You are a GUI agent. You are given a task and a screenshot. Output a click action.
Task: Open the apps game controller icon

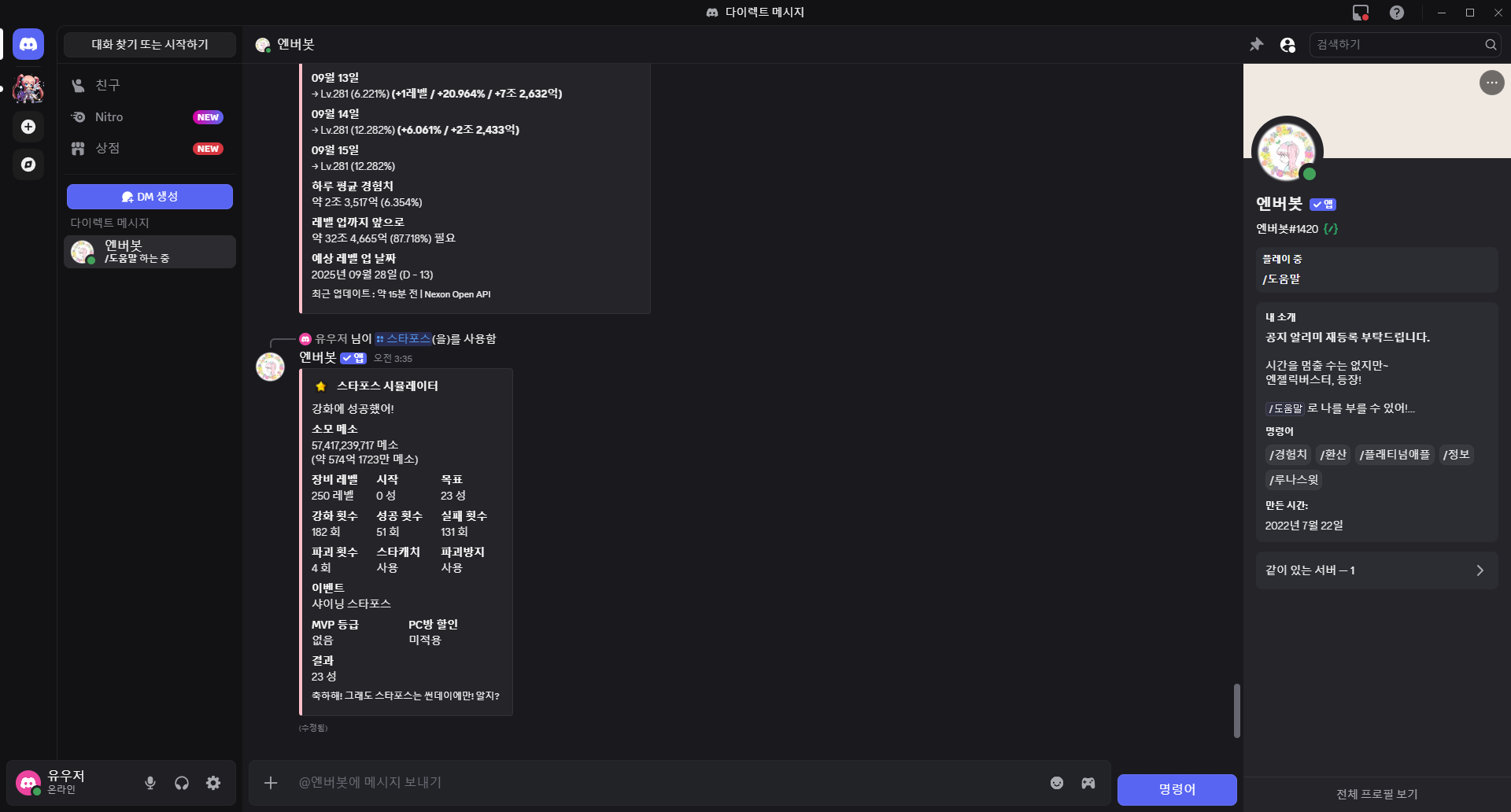[x=1088, y=783]
